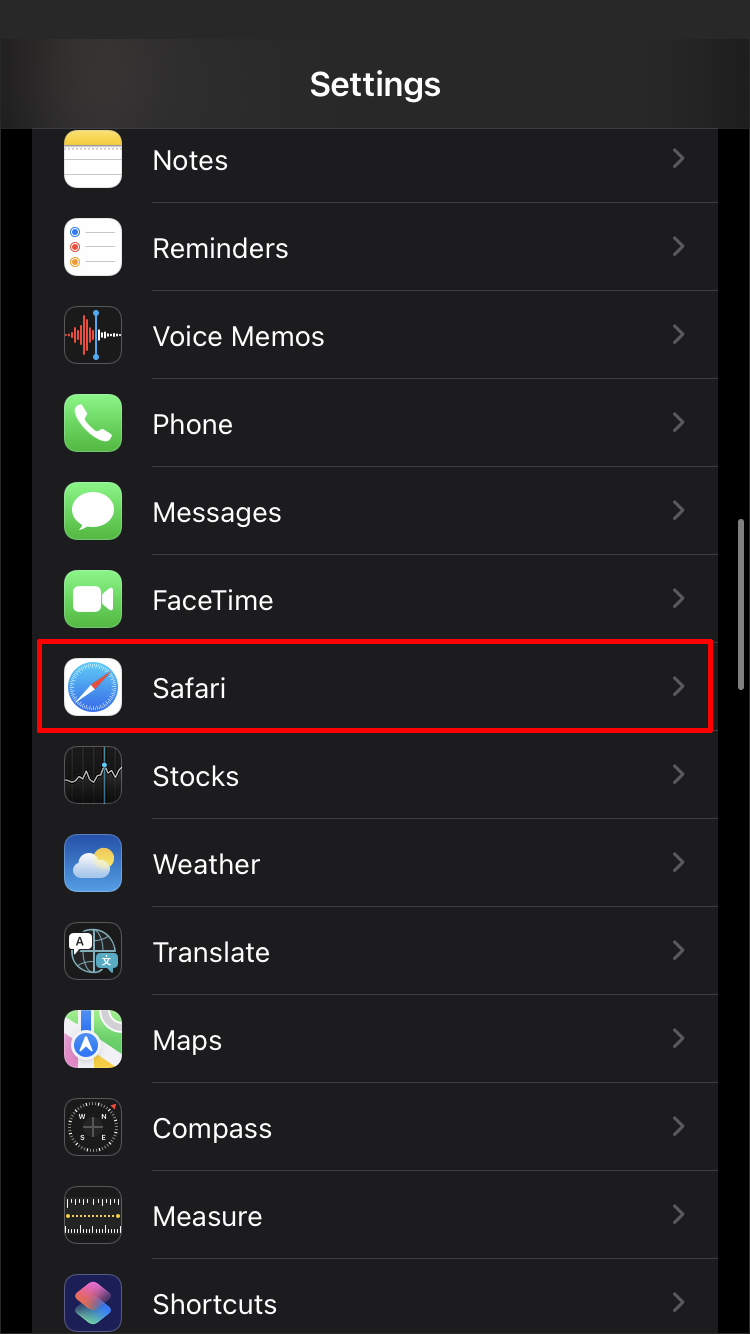Screen dimensions: 750x1334
Task: Tap the Weather cloud icon
Action: 93,863
